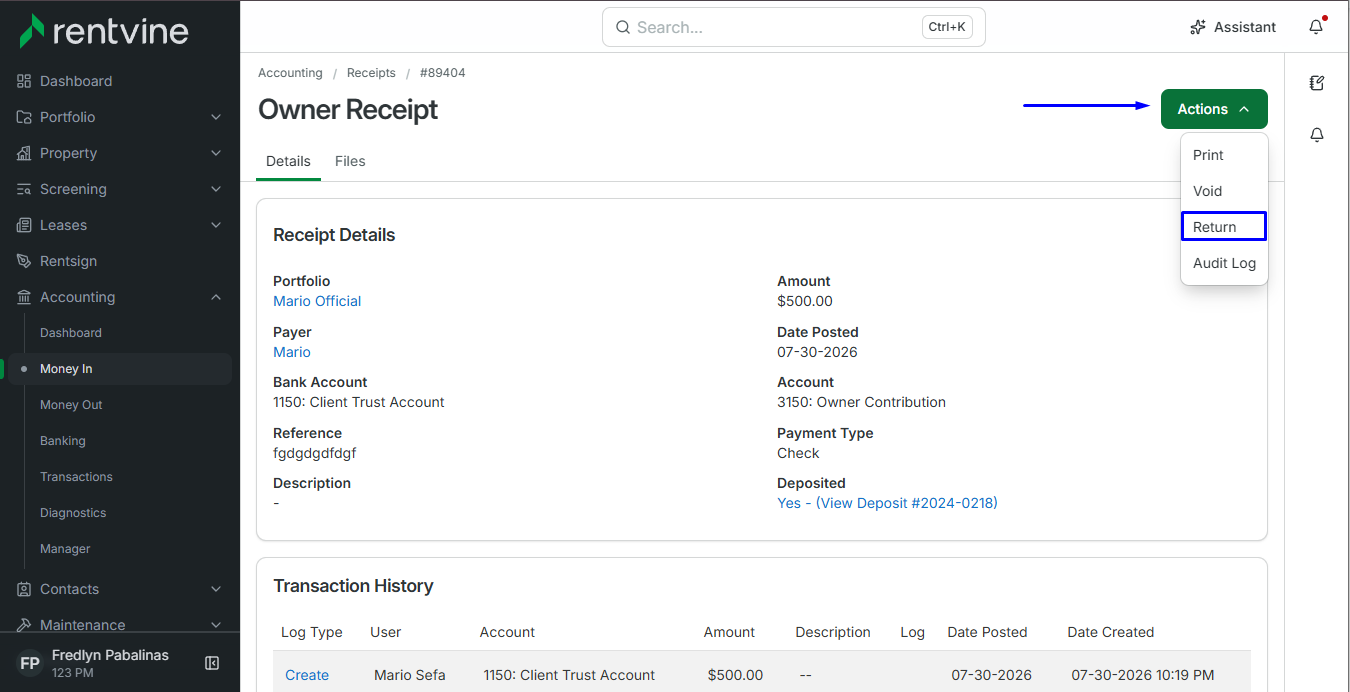
Task: Expand the Maintenance menu chevron
Action: pos(216,625)
